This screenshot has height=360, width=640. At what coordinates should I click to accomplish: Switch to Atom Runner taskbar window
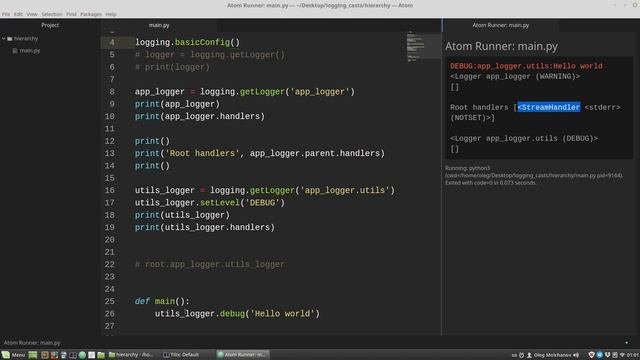(242, 355)
